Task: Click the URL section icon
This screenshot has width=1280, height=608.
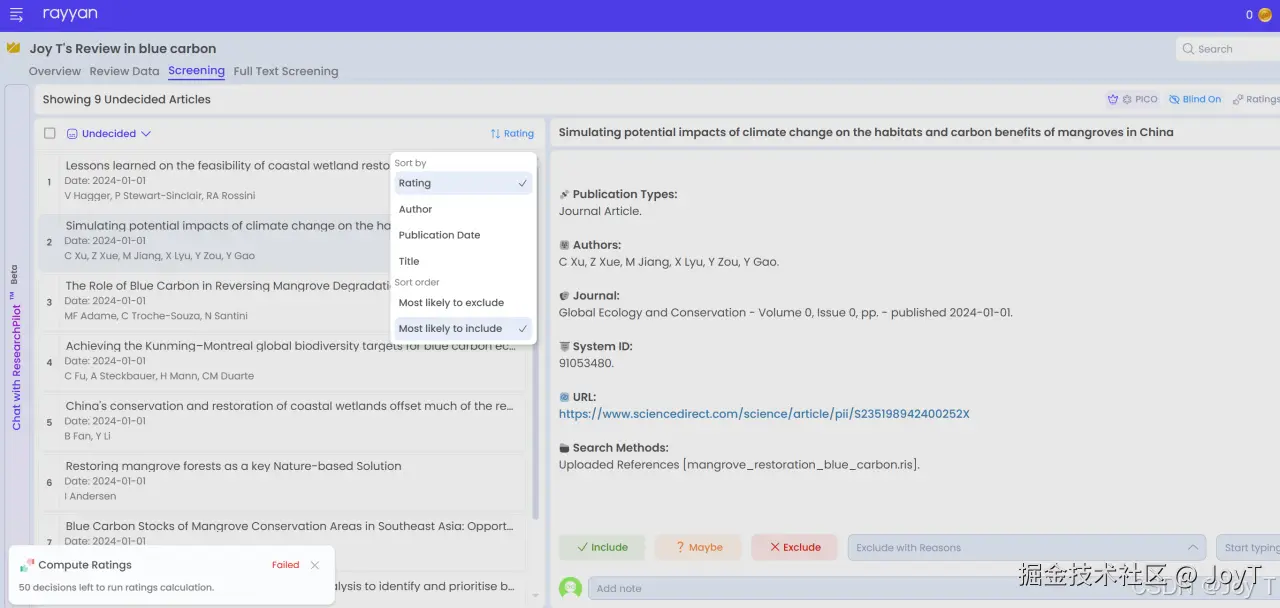Action: [564, 397]
